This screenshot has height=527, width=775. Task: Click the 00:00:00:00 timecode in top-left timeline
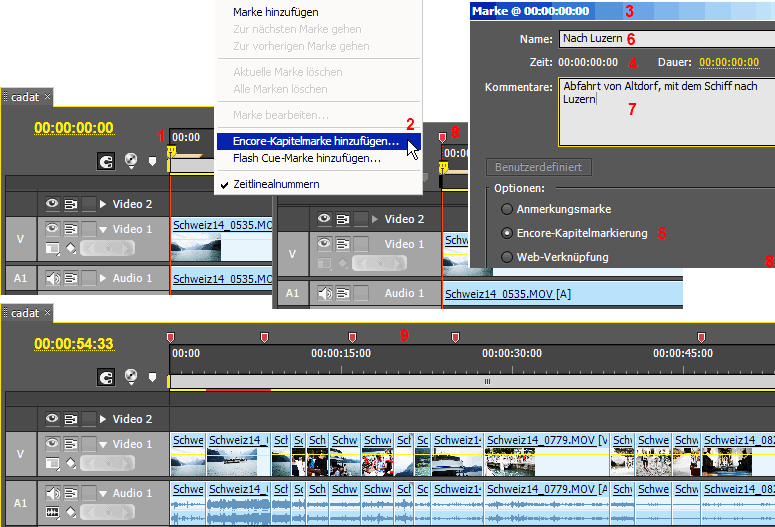[74, 128]
